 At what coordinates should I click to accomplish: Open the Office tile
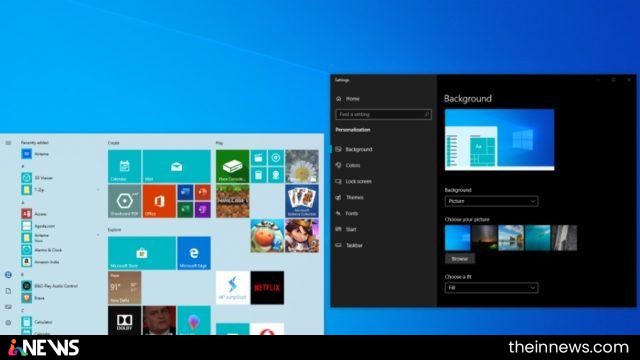[x=159, y=201]
